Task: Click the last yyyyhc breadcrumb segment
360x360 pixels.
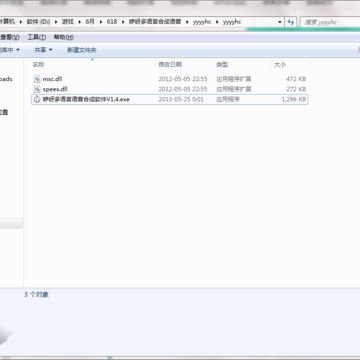Action: [x=232, y=22]
